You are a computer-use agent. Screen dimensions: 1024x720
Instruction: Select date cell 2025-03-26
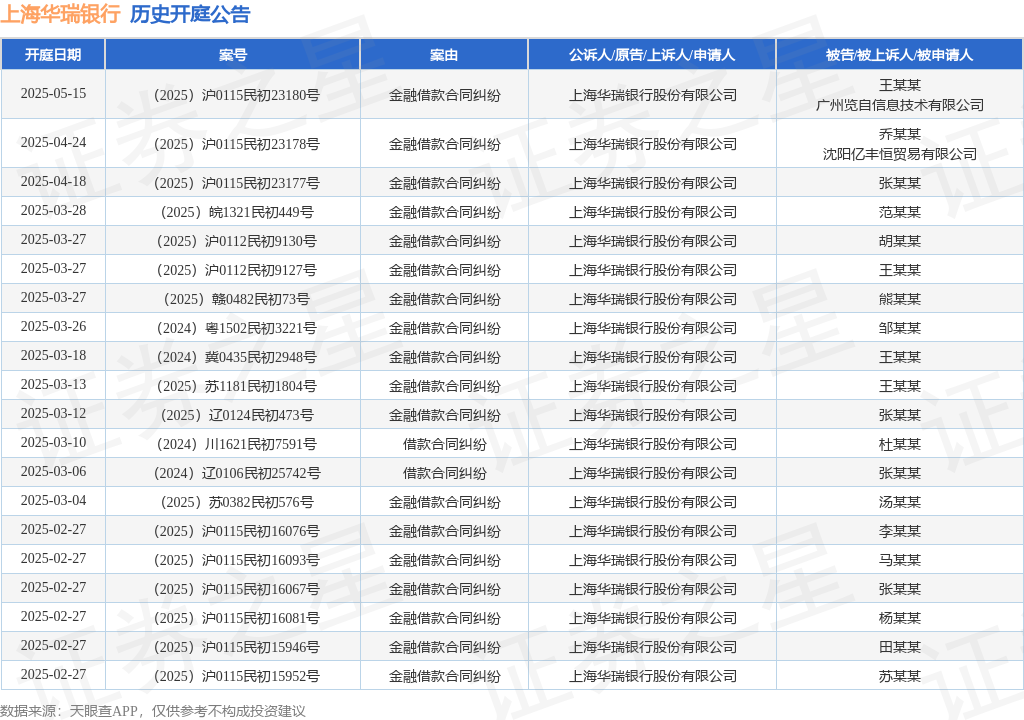tap(53, 327)
